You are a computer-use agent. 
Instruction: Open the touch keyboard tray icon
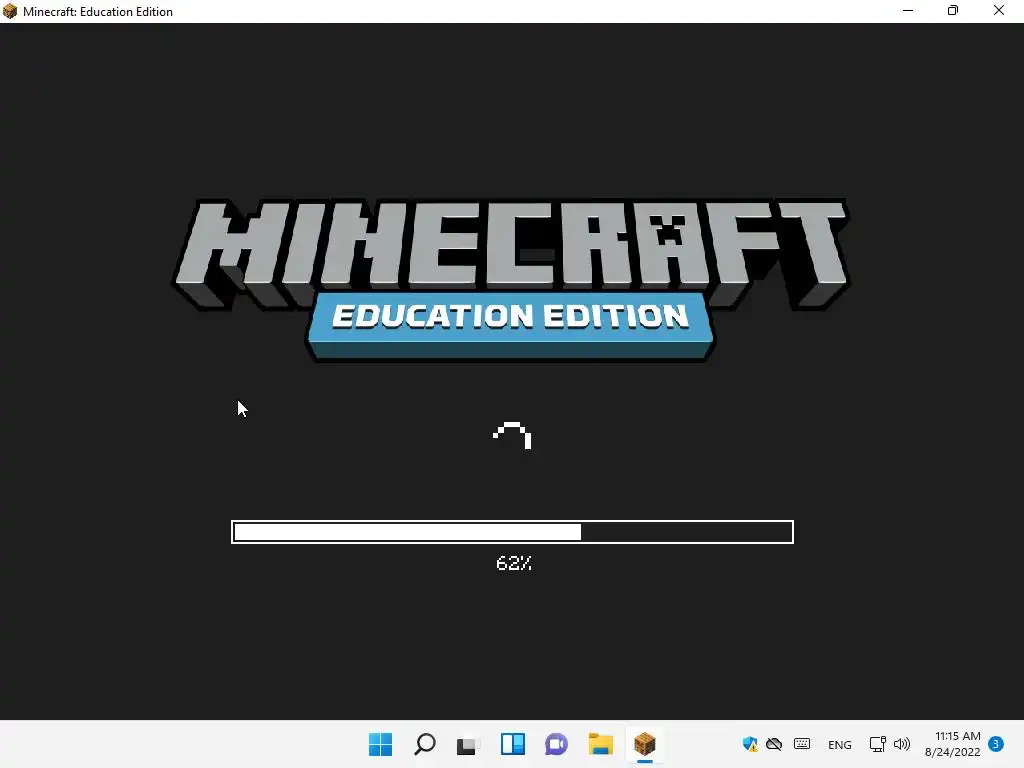click(x=802, y=744)
